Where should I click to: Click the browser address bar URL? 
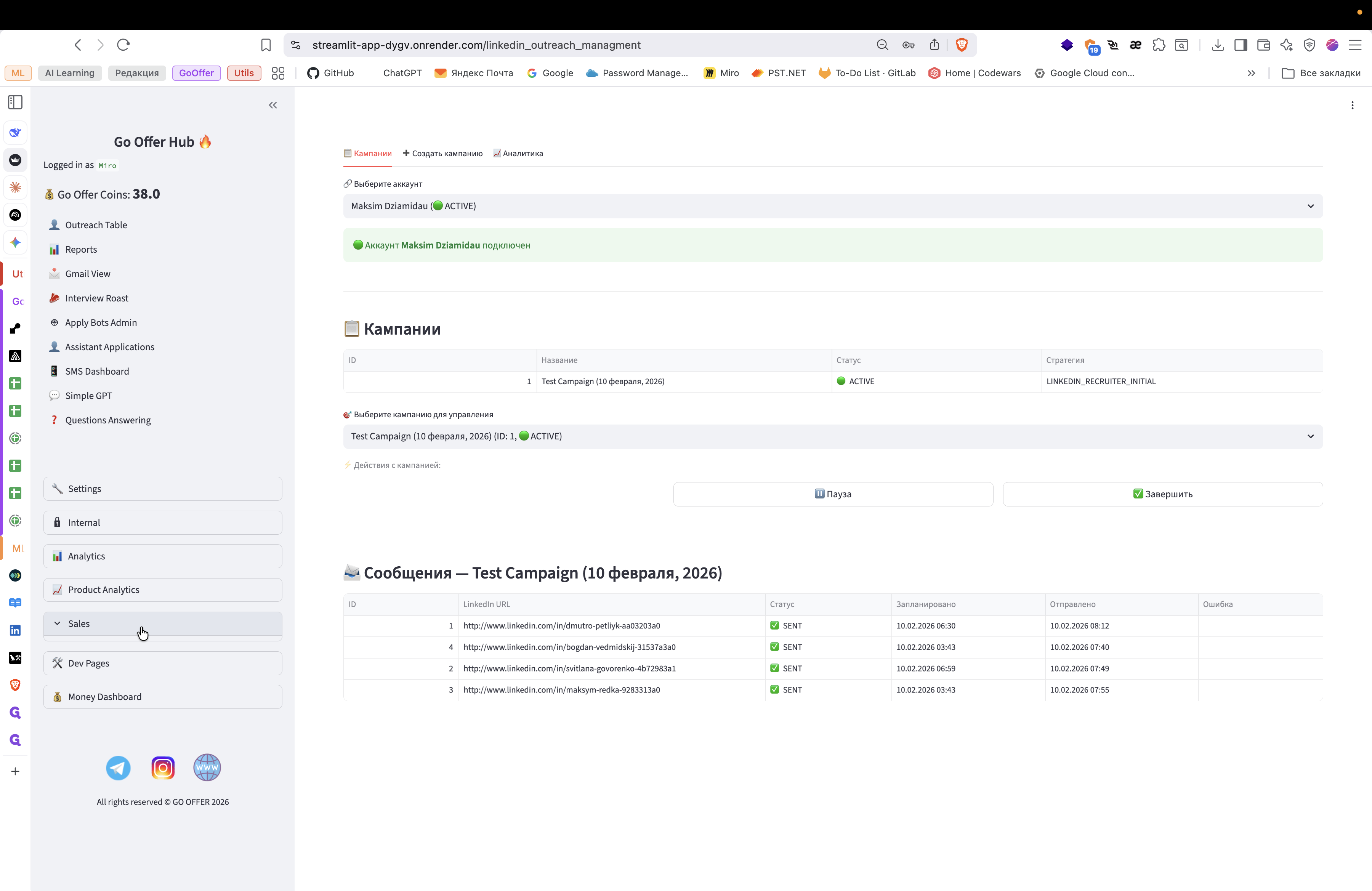(x=476, y=45)
